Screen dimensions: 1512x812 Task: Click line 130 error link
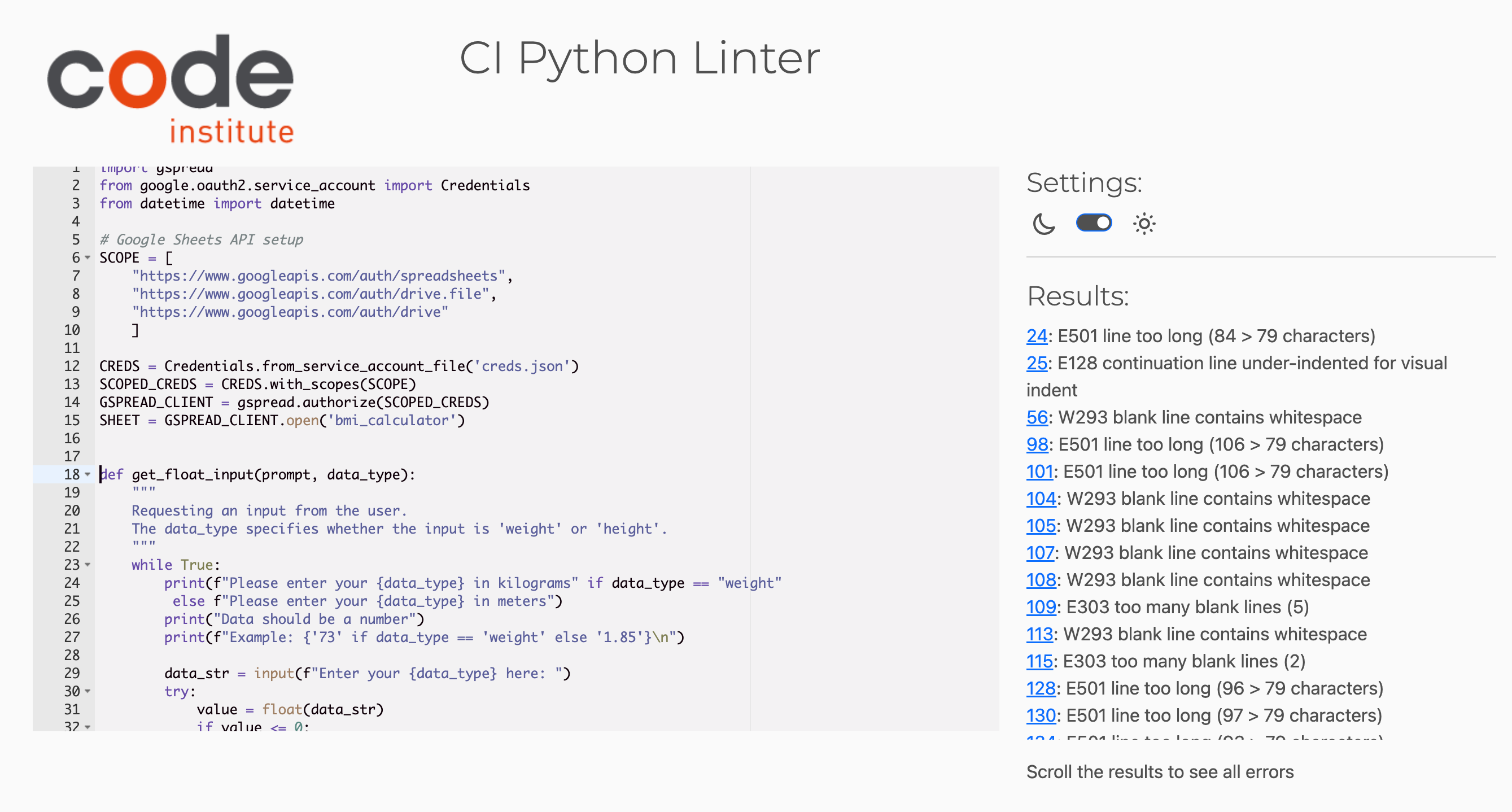1041,715
